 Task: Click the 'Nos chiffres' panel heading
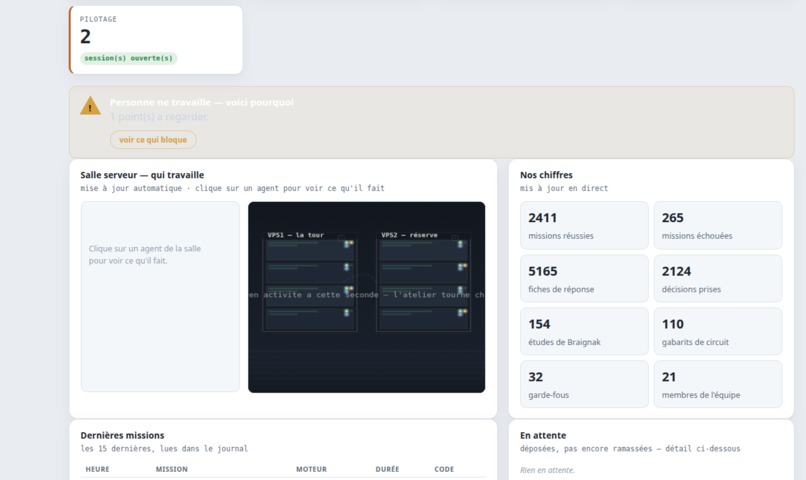[x=546, y=175]
